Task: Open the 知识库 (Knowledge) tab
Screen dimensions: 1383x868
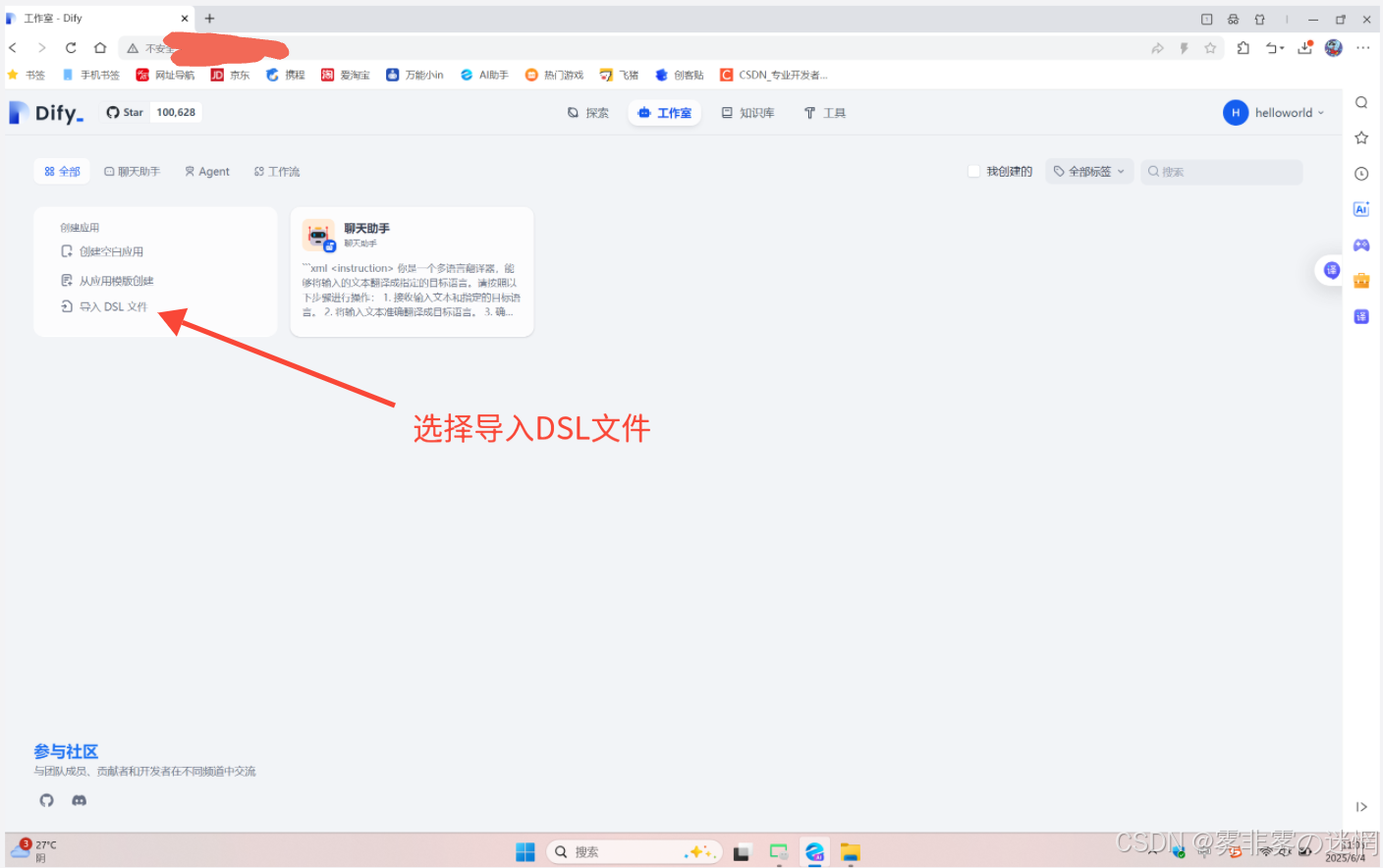Action: (x=748, y=113)
